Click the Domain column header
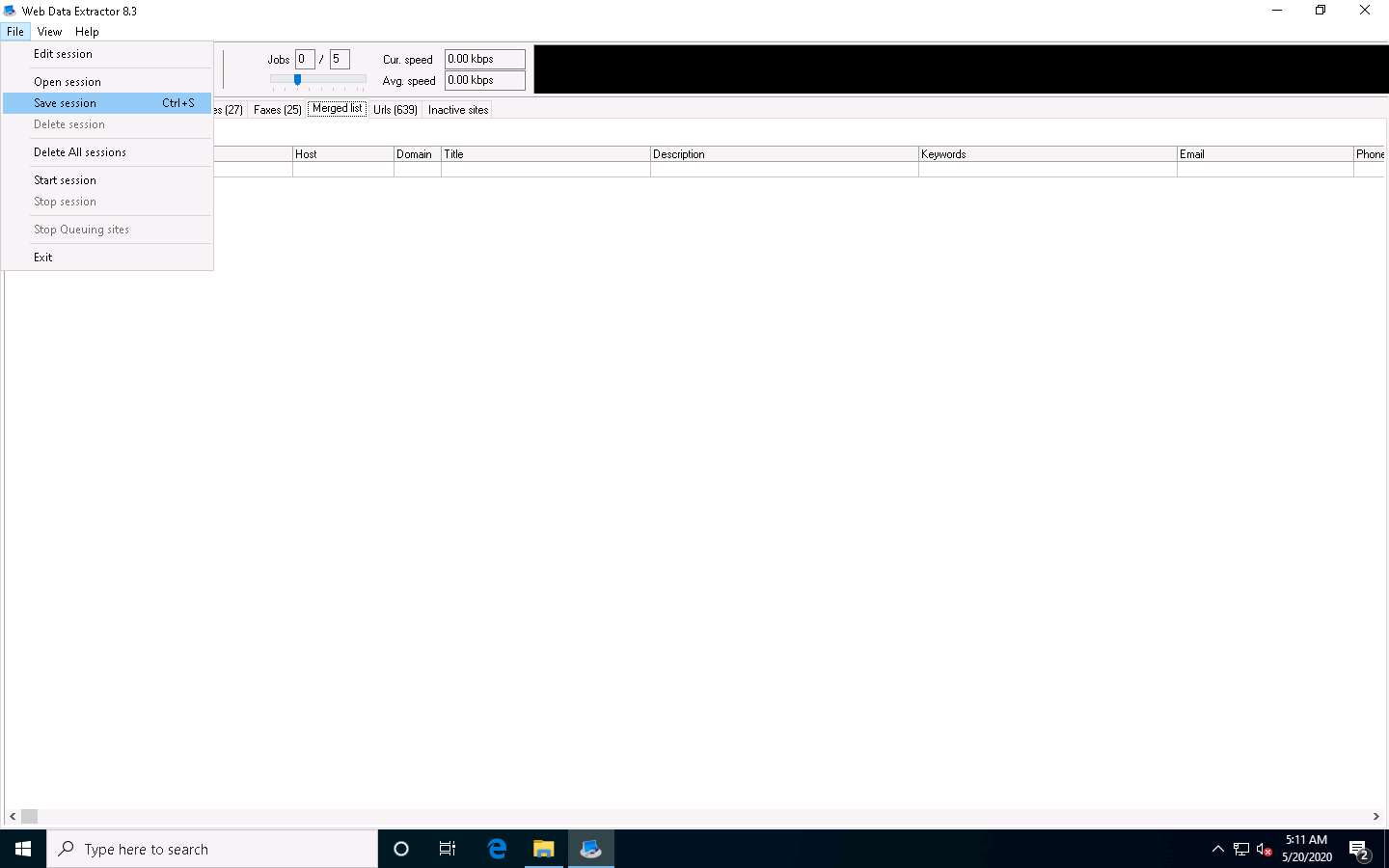 [x=418, y=154]
